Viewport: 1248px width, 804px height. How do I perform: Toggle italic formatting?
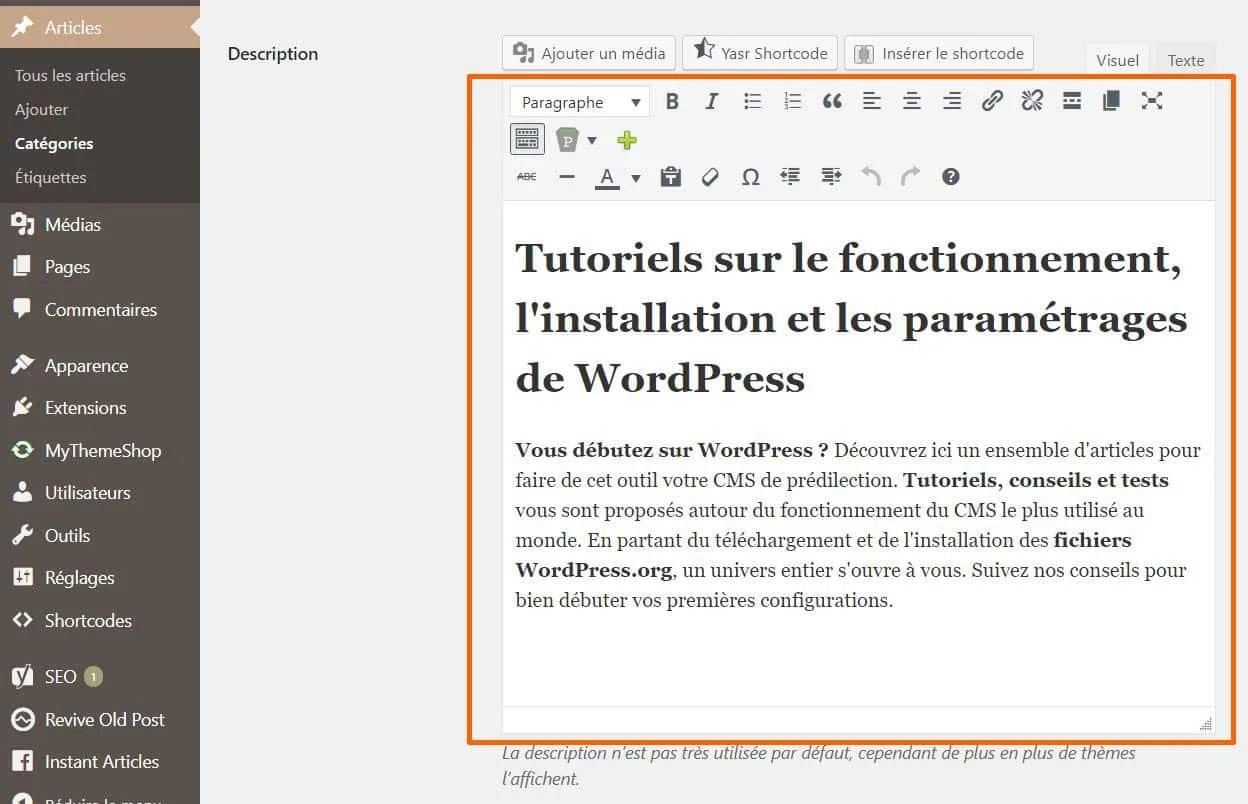coord(712,101)
